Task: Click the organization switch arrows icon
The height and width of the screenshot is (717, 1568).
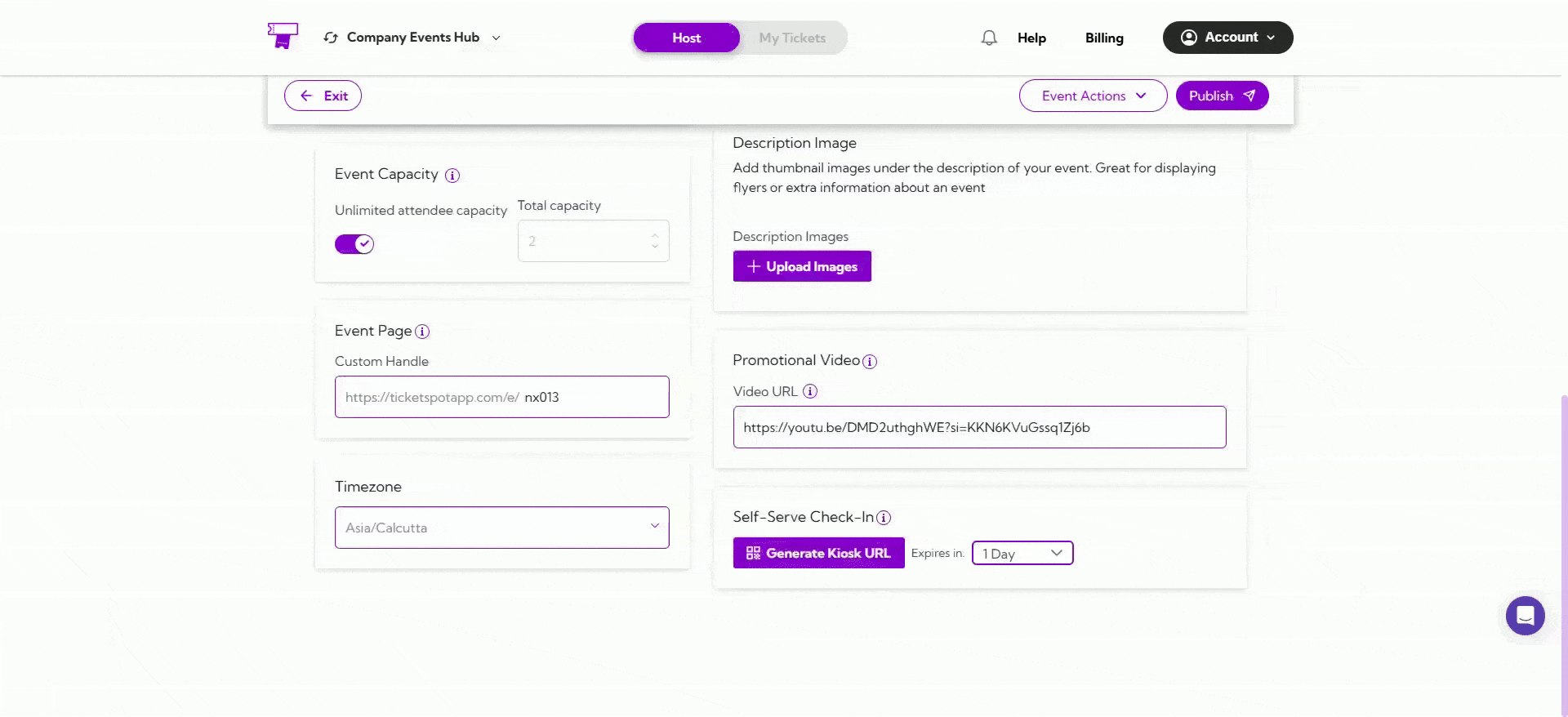Action: pyautogui.click(x=331, y=38)
